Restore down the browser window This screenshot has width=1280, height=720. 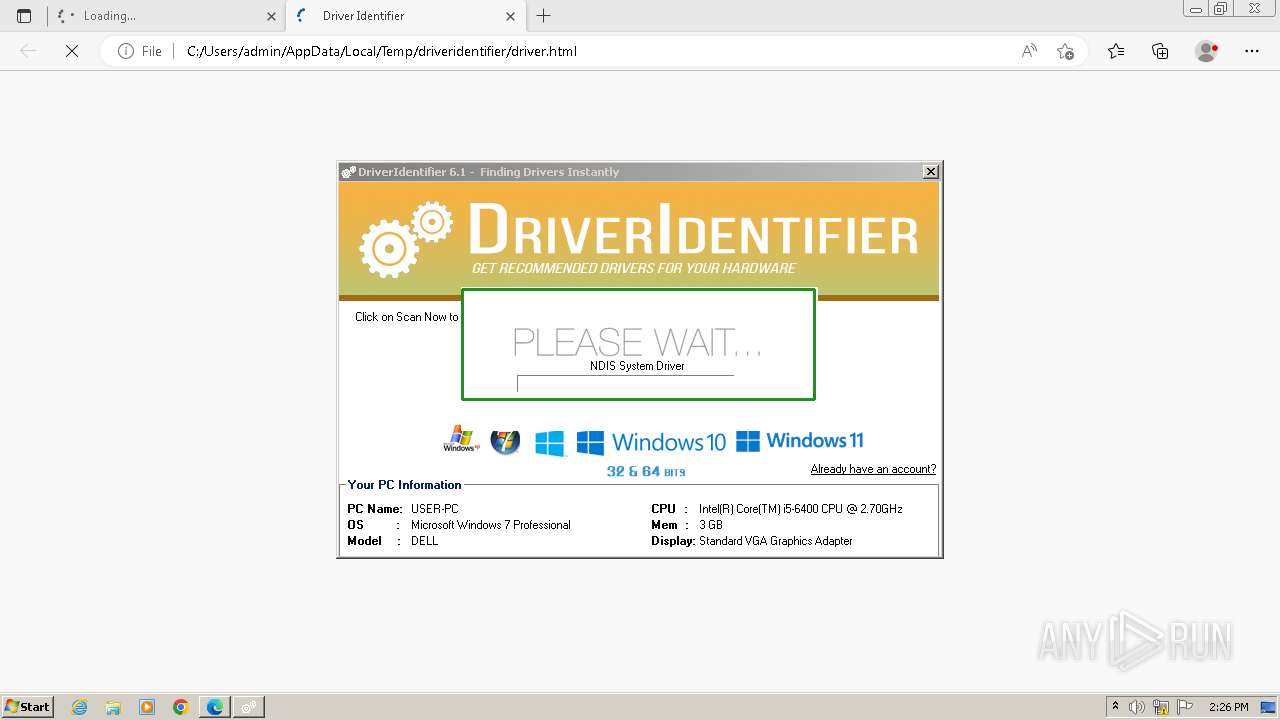point(1221,8)
